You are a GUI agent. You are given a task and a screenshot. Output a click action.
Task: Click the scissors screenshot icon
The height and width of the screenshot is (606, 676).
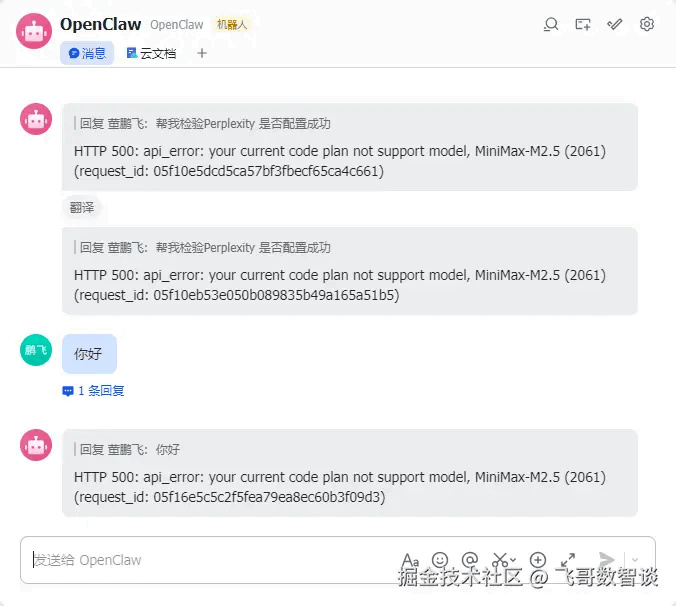(x=500, y=560)
